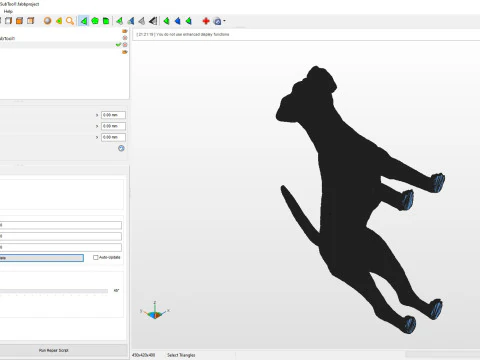
Task: Click the arrow beside the second 0.00 mm field
Action: click(97, 126)
